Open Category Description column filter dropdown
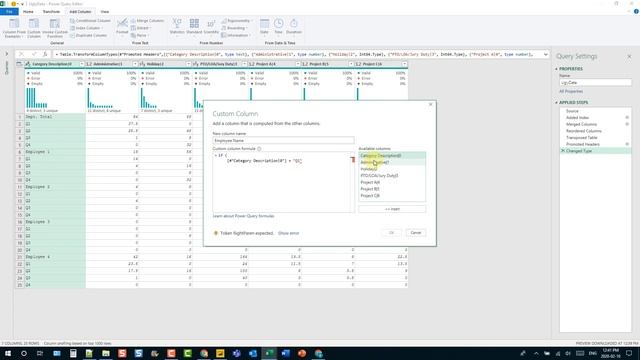The height and width of the screenshot is (360, 640). pos(82,64)
